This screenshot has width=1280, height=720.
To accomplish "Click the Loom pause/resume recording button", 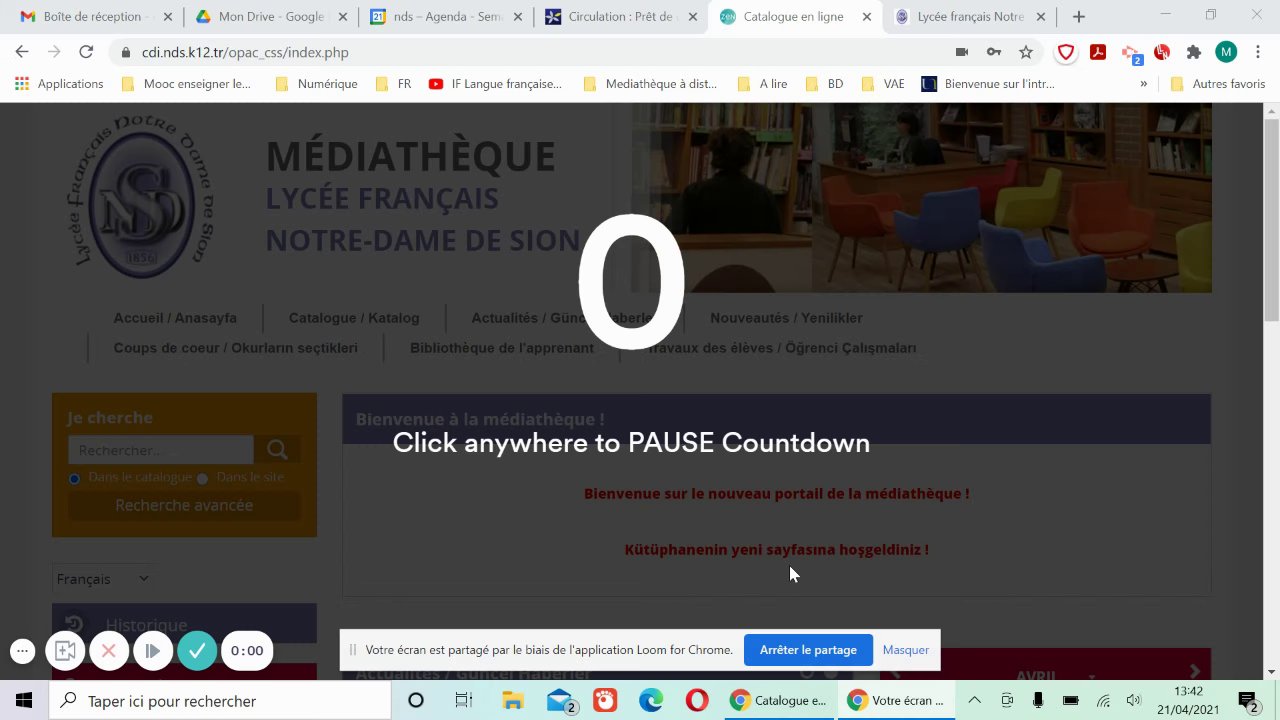I will [x=153, y=651].
